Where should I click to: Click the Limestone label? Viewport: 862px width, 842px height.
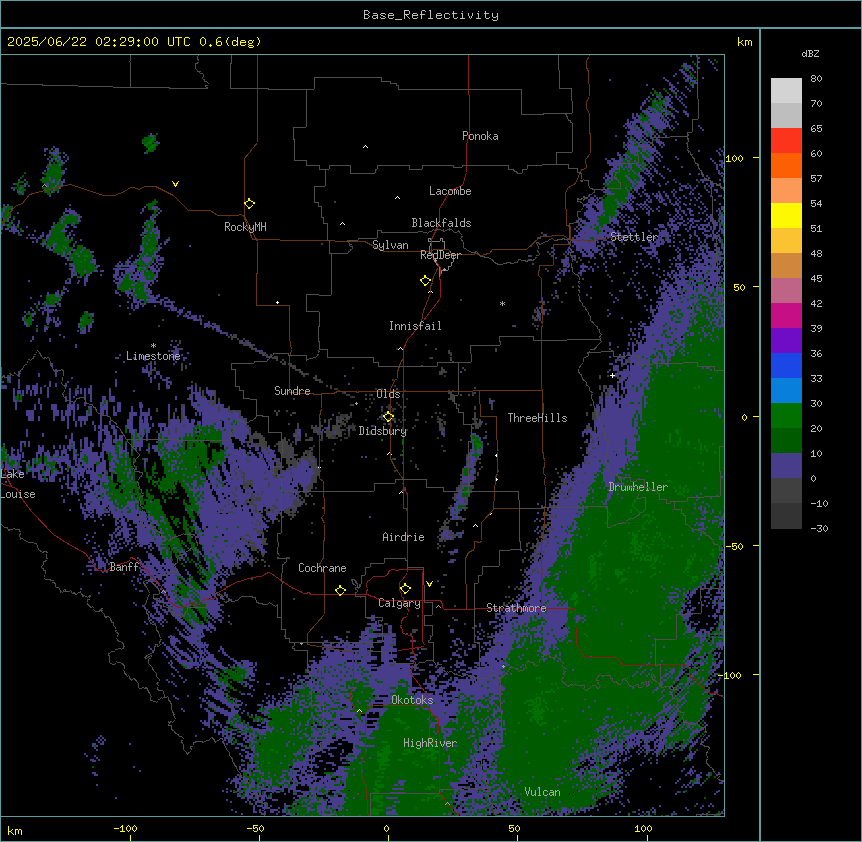point(153,356)
